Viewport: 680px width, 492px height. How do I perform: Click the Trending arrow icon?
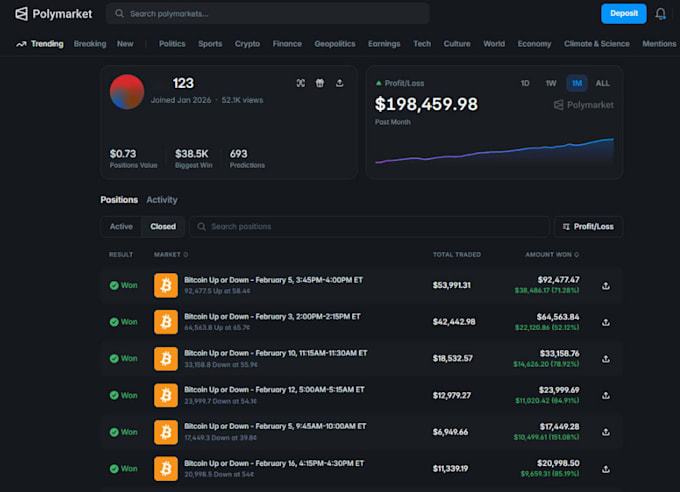pos(21,44)
